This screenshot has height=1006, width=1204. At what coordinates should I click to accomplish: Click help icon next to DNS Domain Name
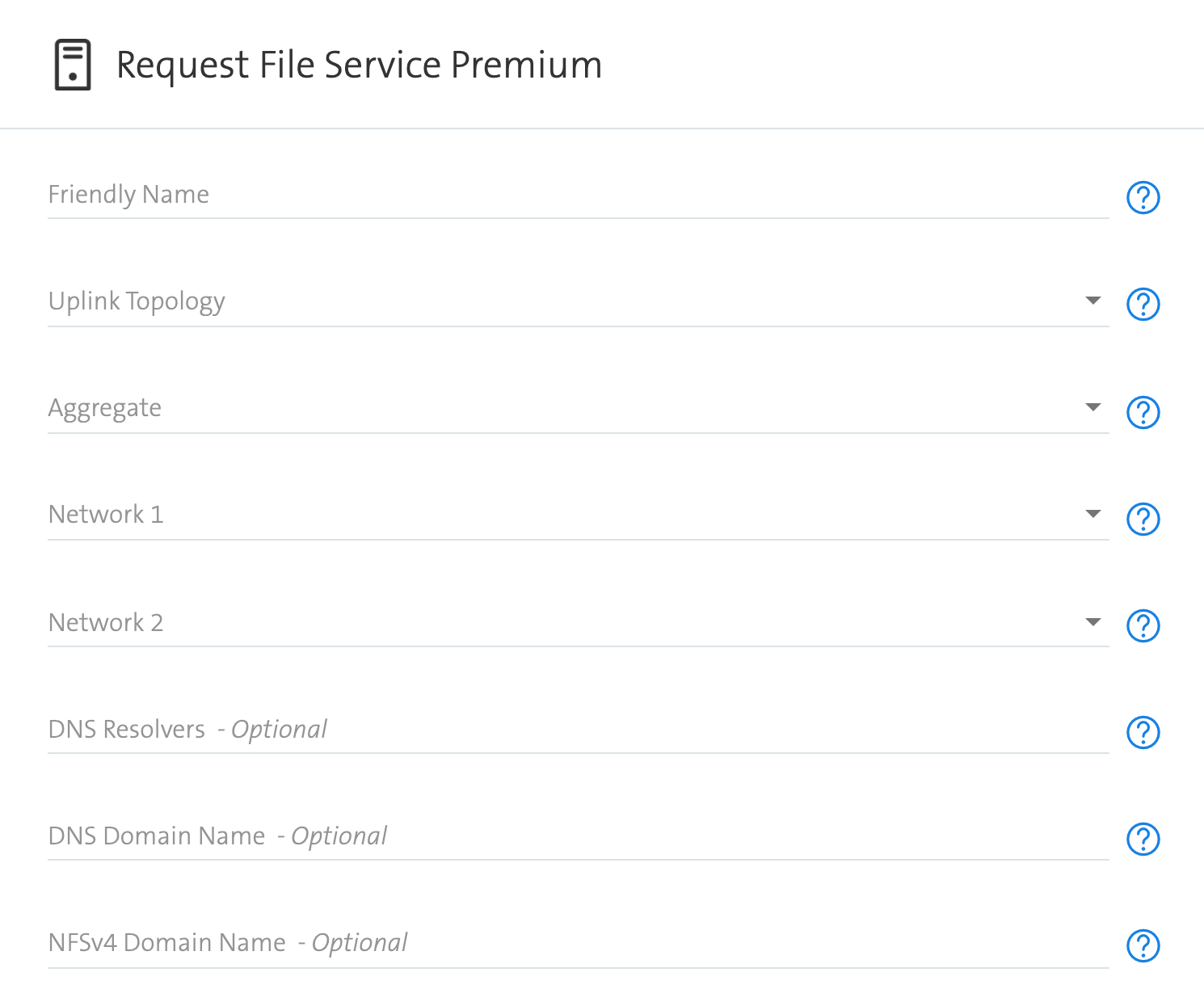tap(1143, 839)
